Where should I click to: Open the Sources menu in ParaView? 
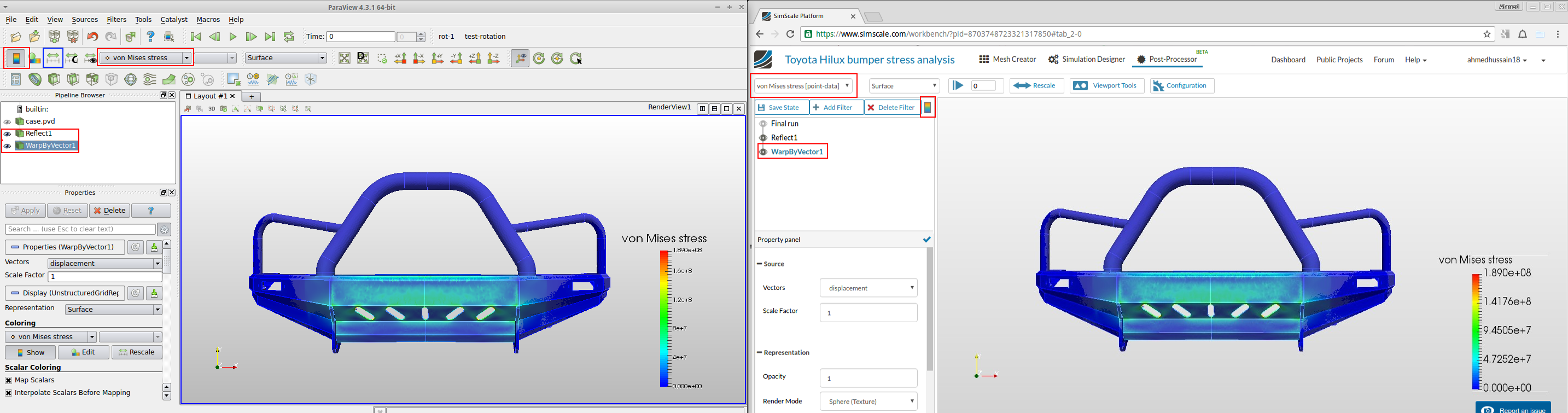[85, 20]
